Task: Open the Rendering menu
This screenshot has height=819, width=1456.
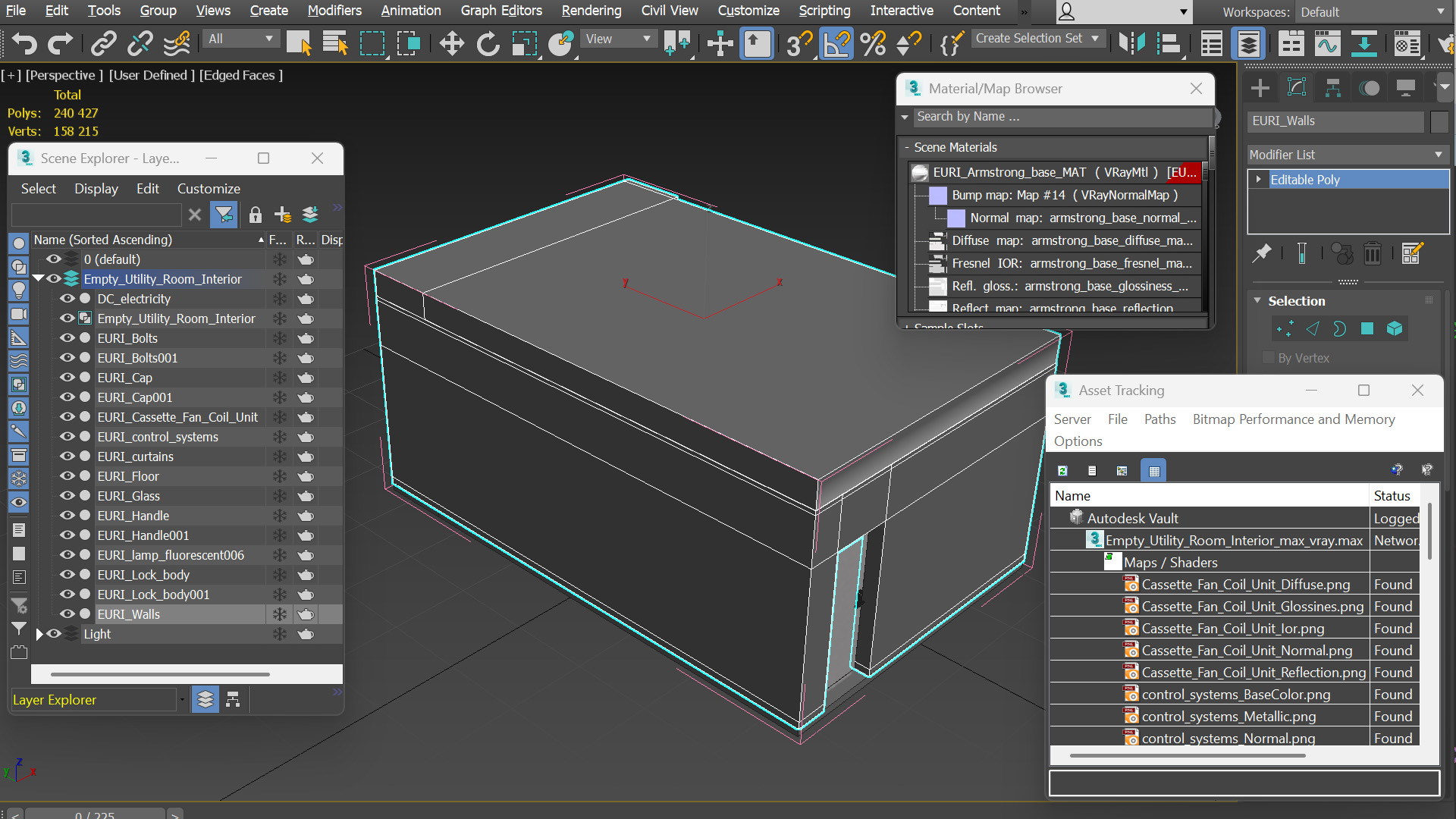Action: pos(591,11)
